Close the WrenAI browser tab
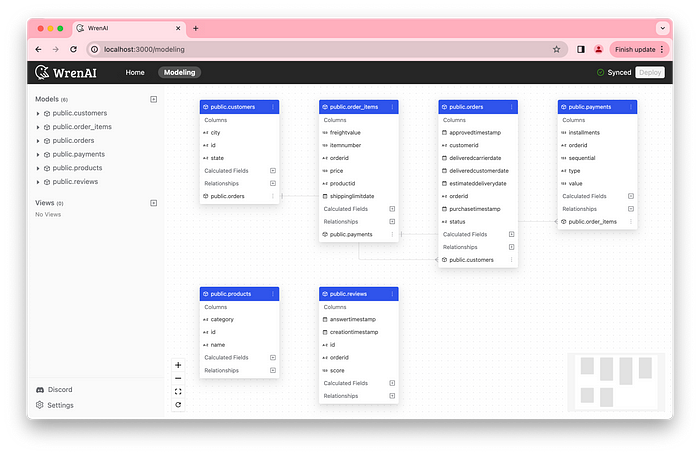The image size is (700, 455). click(x=178, y=28)
